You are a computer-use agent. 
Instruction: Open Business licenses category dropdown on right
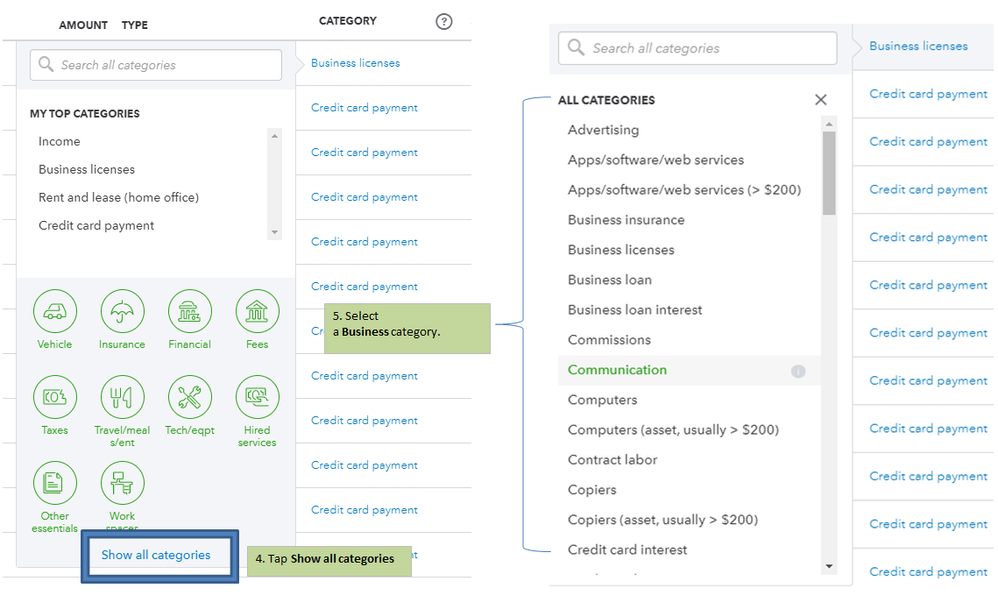pos(918,46)
